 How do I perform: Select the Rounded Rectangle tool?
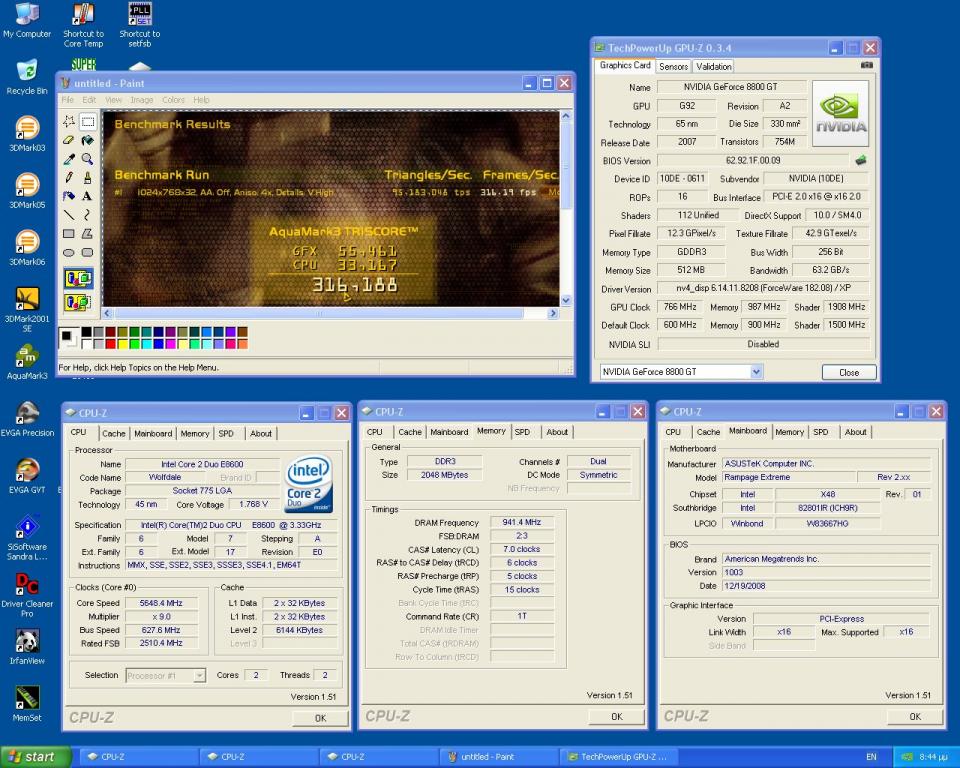88,252
